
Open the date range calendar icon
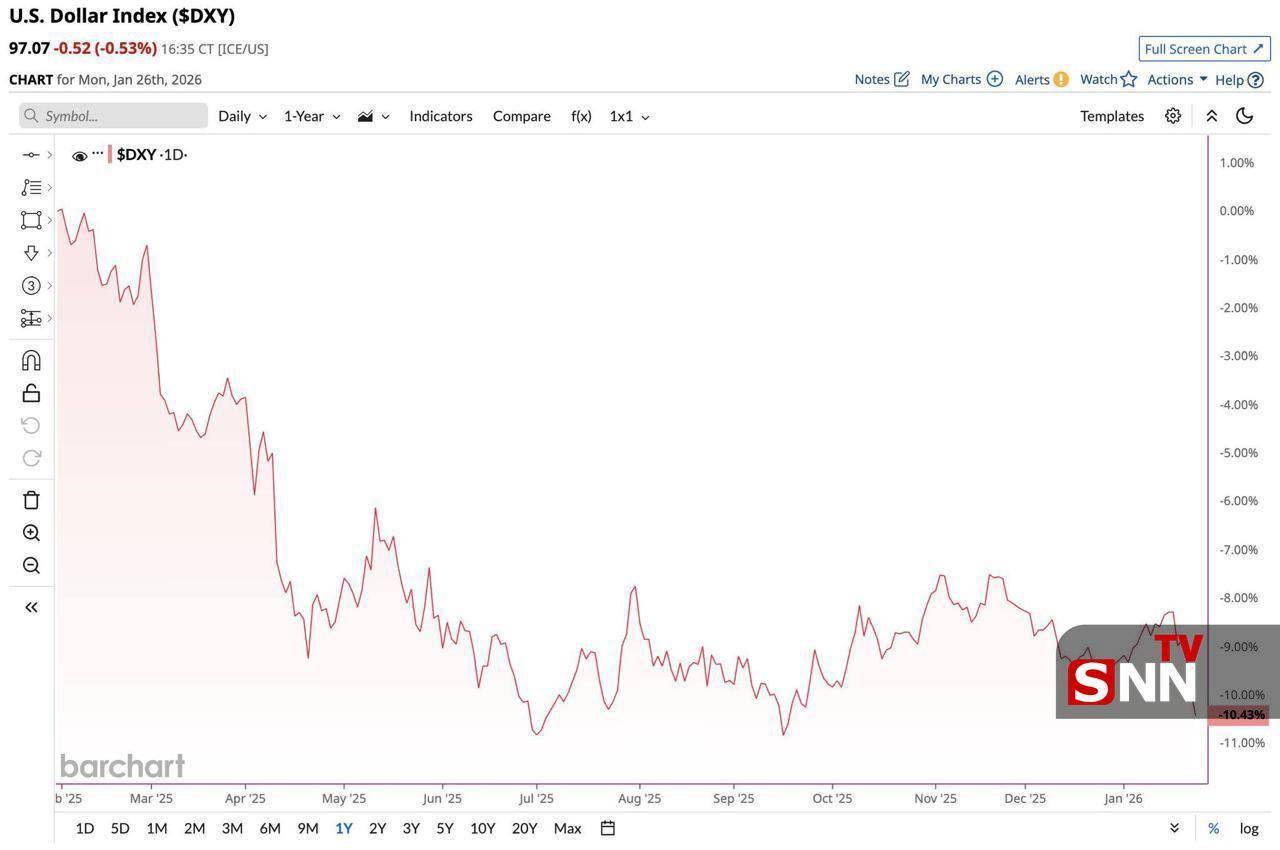(607, 828)
